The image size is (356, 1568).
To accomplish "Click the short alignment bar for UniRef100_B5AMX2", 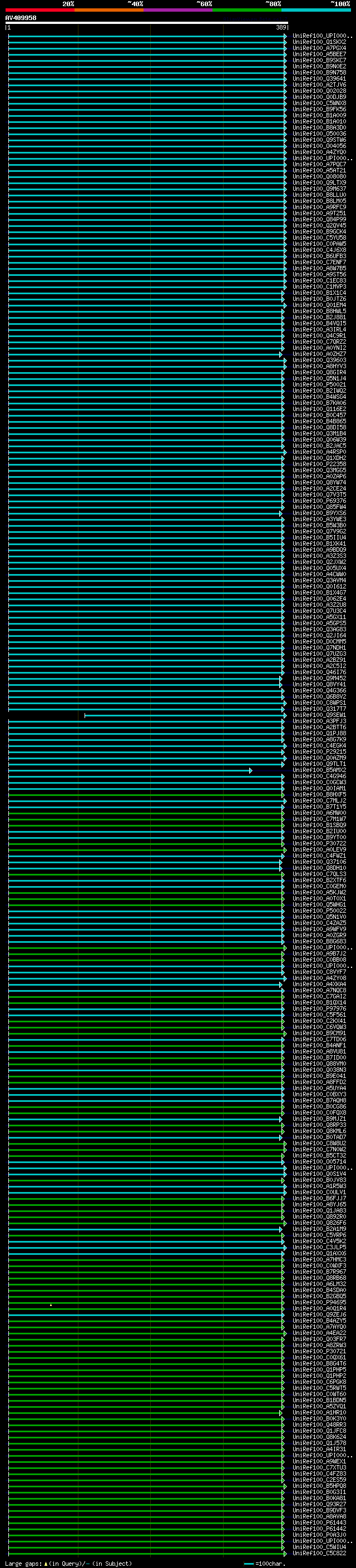I will (130, 770).
